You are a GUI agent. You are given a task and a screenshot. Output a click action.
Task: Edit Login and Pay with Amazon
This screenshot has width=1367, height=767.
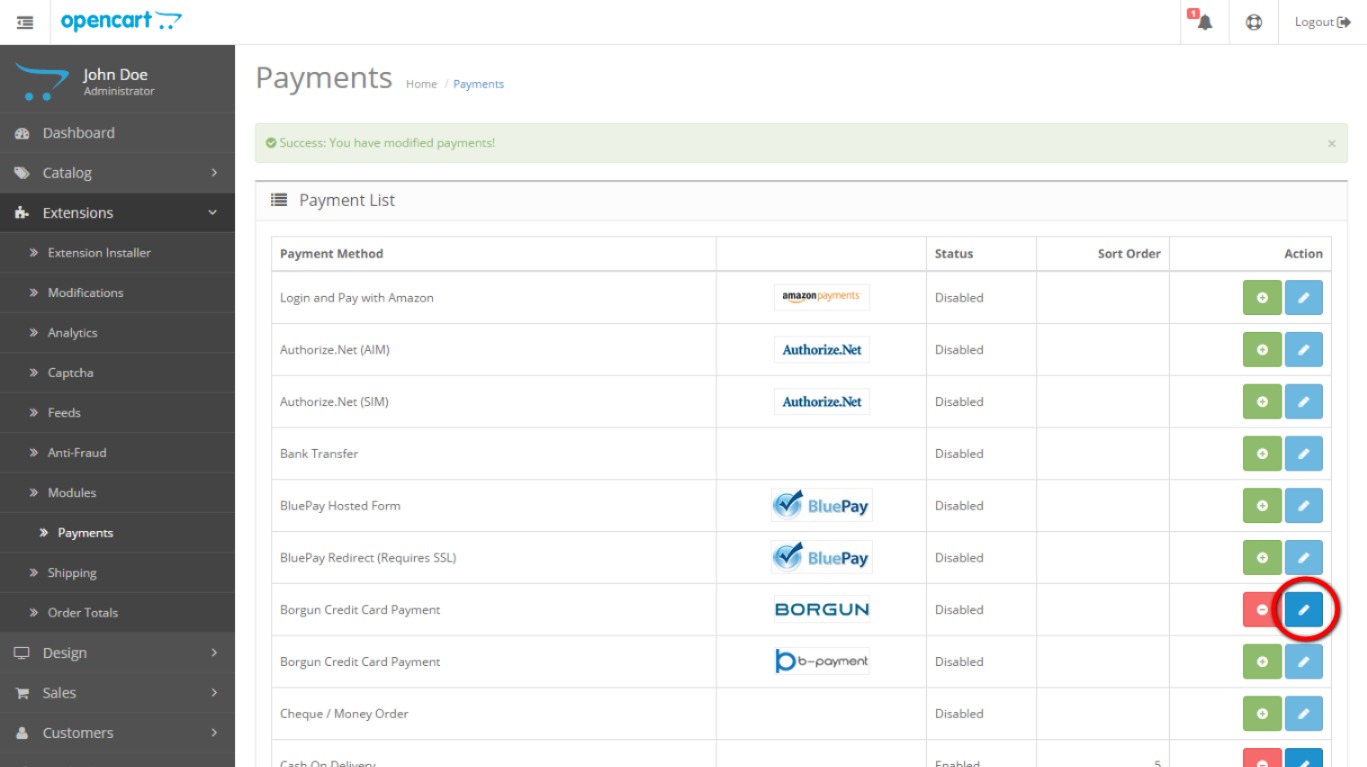point(1303,298)
